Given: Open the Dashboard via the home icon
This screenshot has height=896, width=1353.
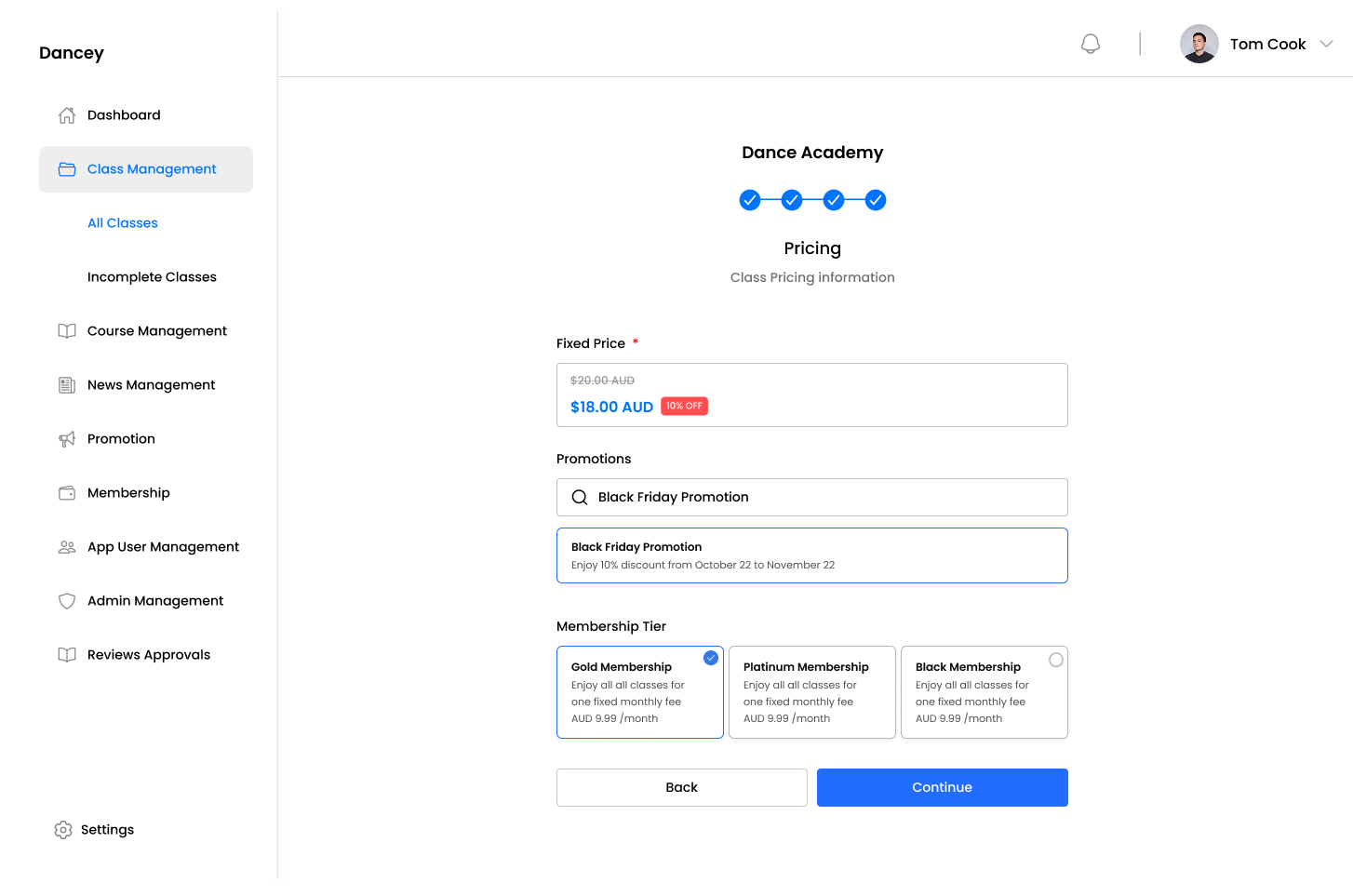Looking at the screenshot, I should point(66,114).
